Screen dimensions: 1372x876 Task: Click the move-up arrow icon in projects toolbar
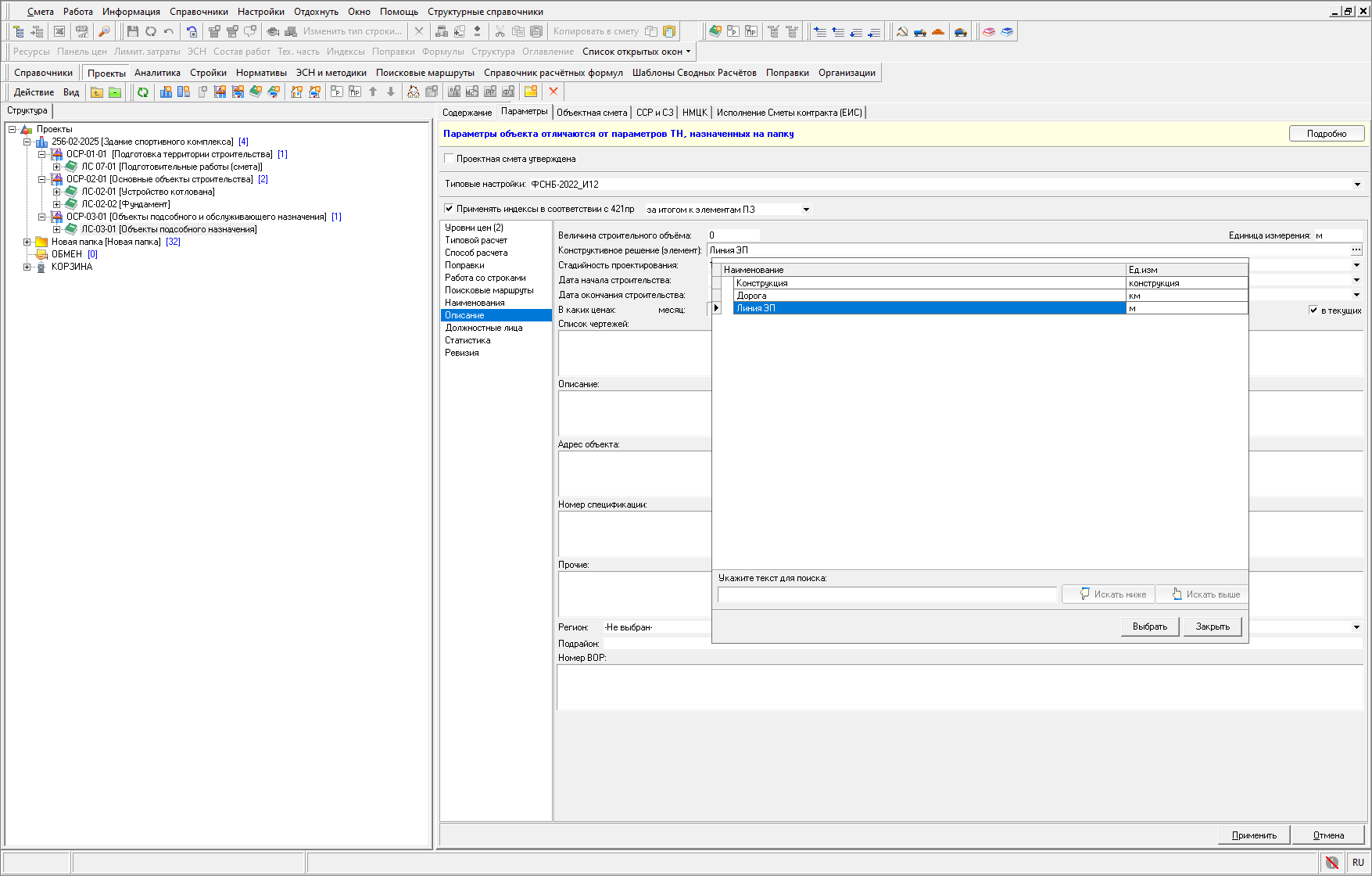pyautogui.click(x=373, y=92)
